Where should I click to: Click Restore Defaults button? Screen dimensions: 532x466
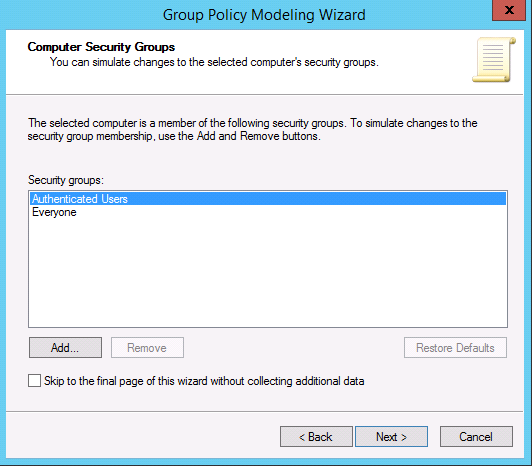coord(455,348)
